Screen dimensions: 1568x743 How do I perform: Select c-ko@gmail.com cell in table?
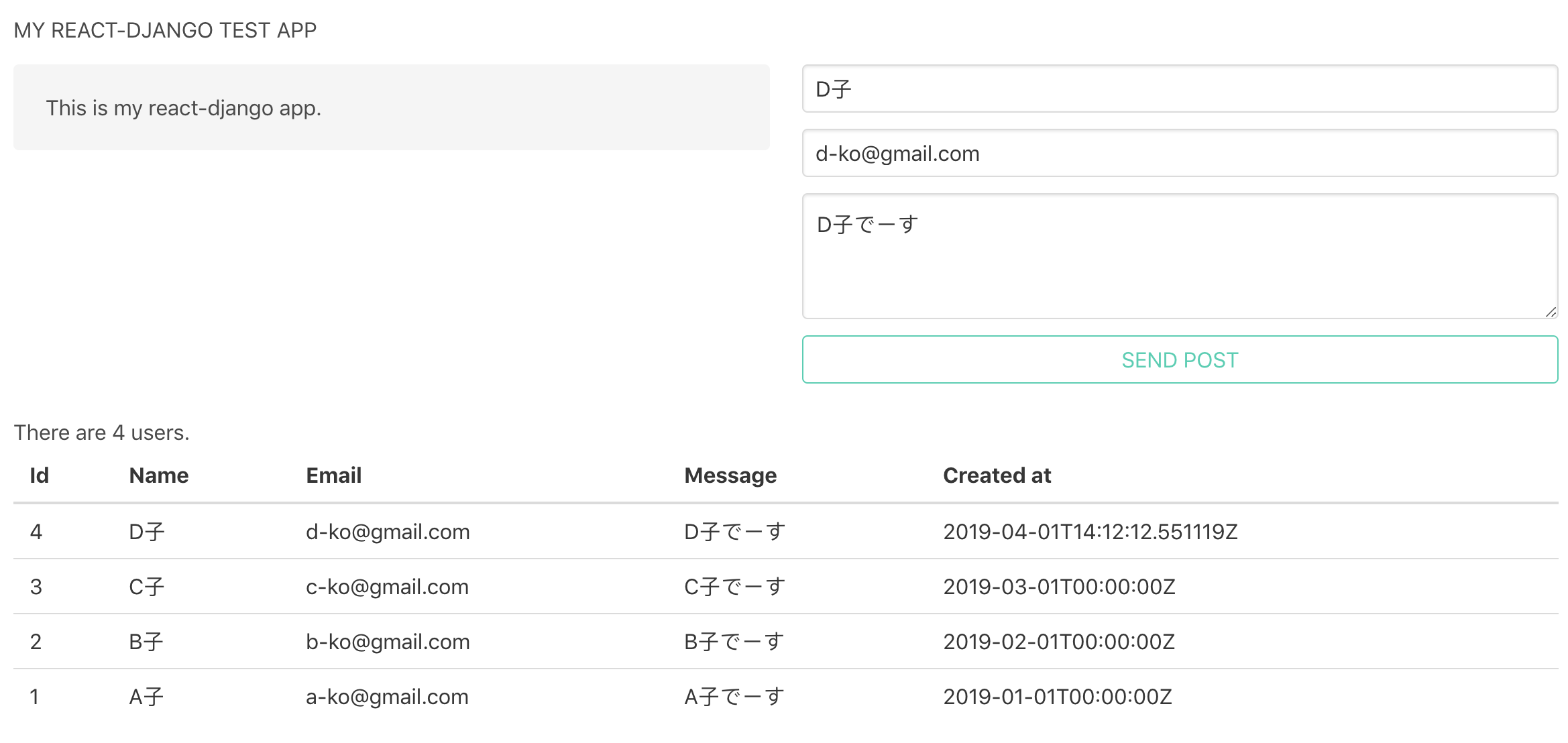[x=387, y=587]
